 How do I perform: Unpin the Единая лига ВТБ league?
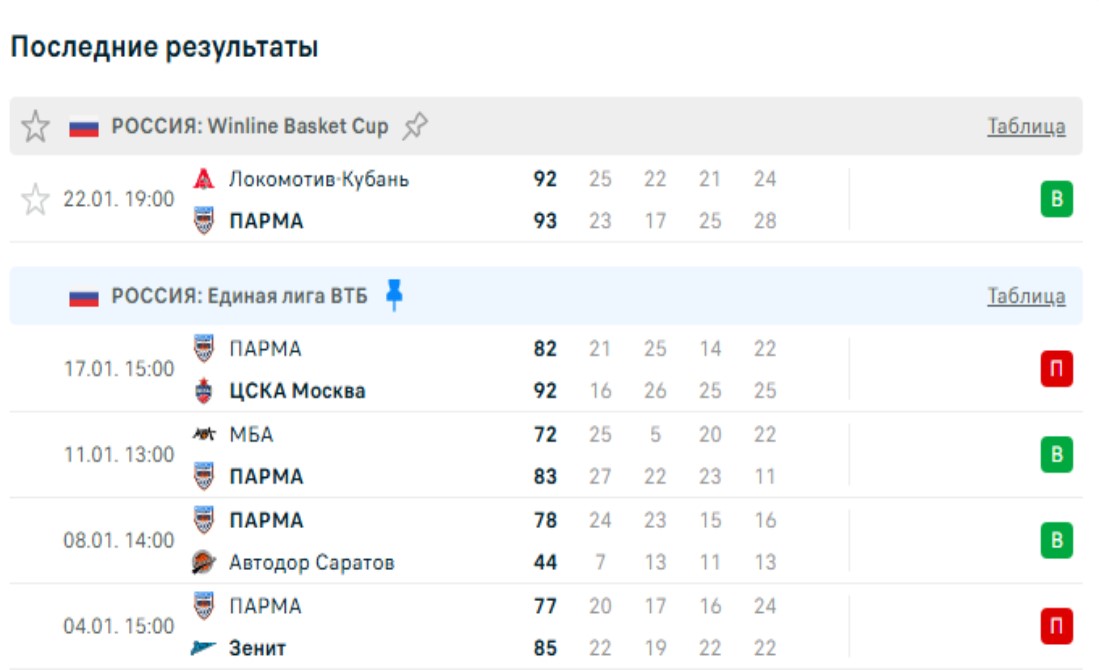click(394, 296)
